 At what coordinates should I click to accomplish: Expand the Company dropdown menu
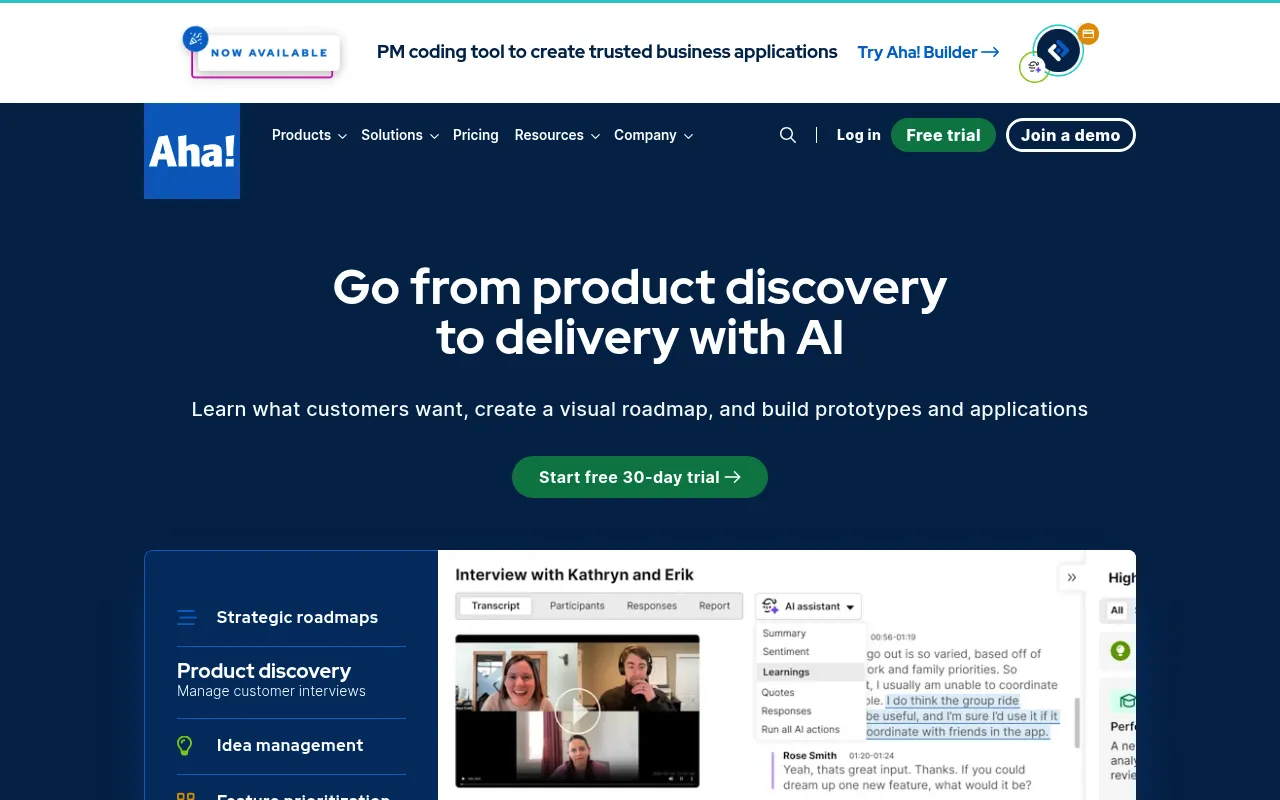(653, 135)
